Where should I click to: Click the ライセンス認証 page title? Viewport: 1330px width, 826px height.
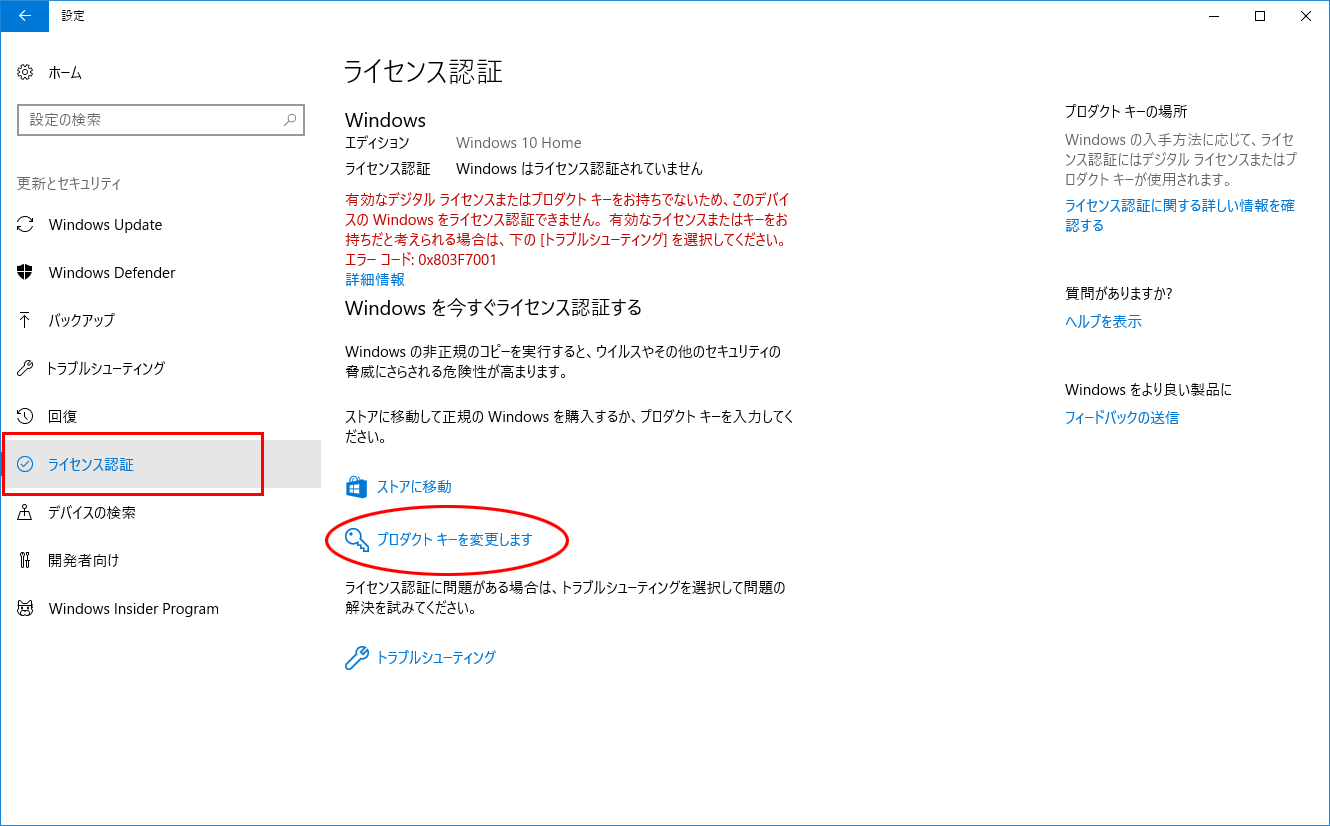click(x=423, y=72)
